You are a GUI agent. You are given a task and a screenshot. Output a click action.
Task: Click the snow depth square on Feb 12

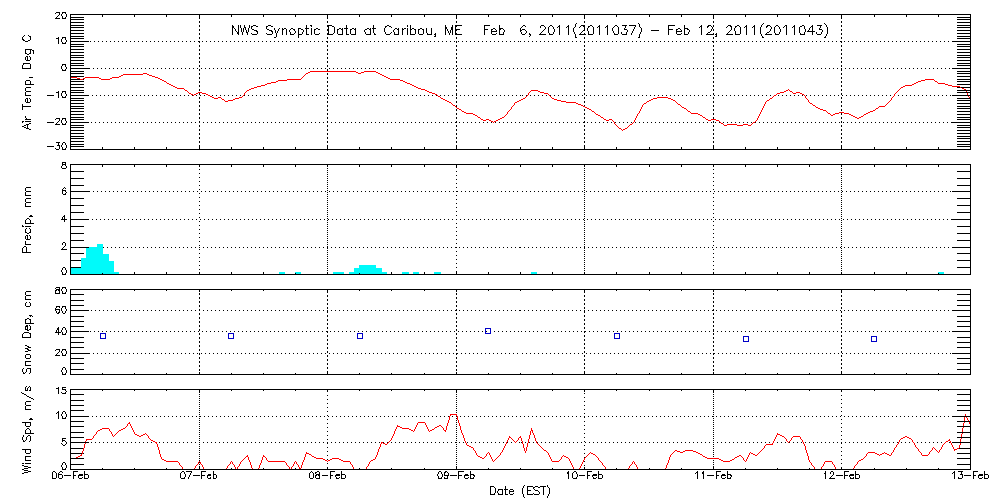click(874, 339)
